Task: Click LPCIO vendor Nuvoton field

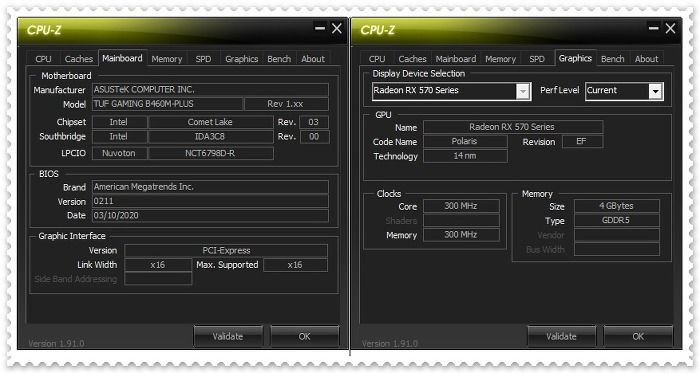Action: [119, 153]
